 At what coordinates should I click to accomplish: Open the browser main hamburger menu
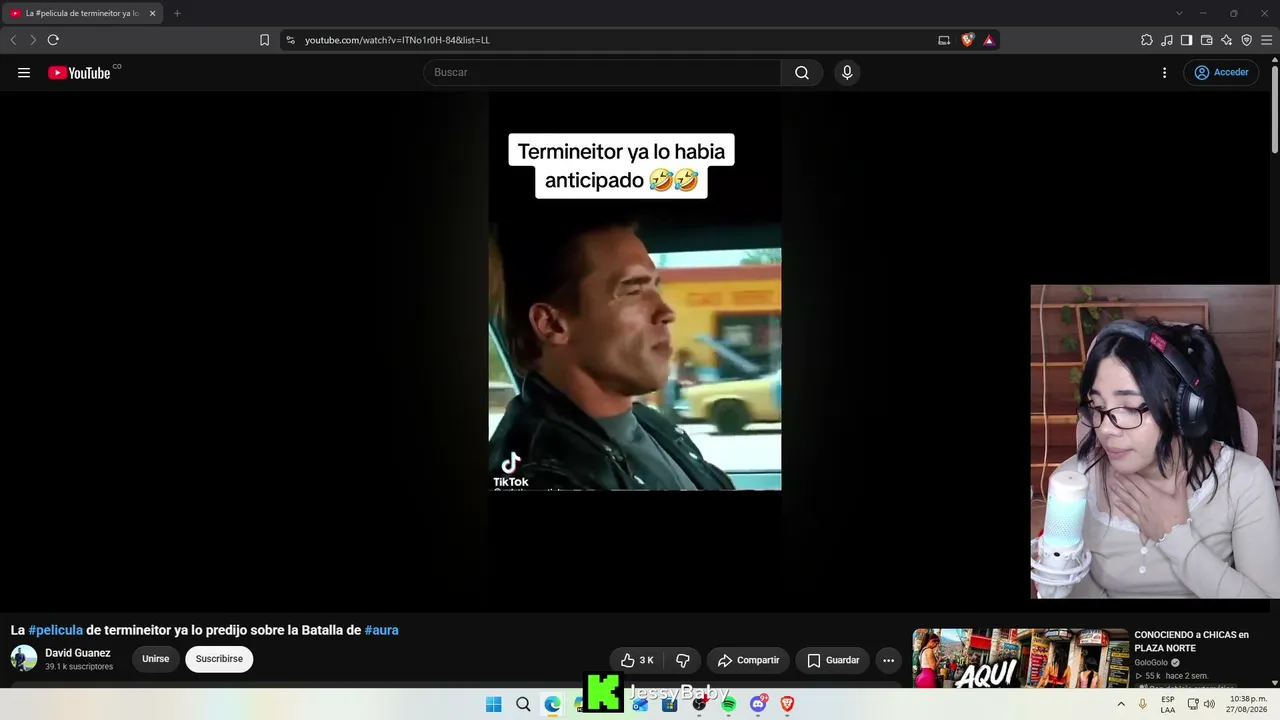tap(1266, 40)
